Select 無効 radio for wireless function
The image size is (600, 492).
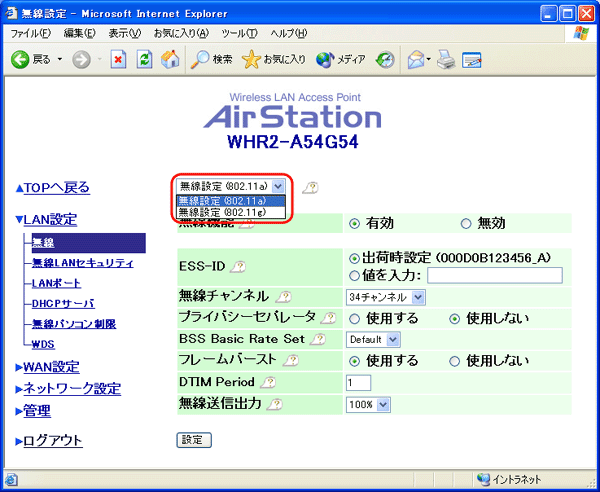tap(466, 224)
